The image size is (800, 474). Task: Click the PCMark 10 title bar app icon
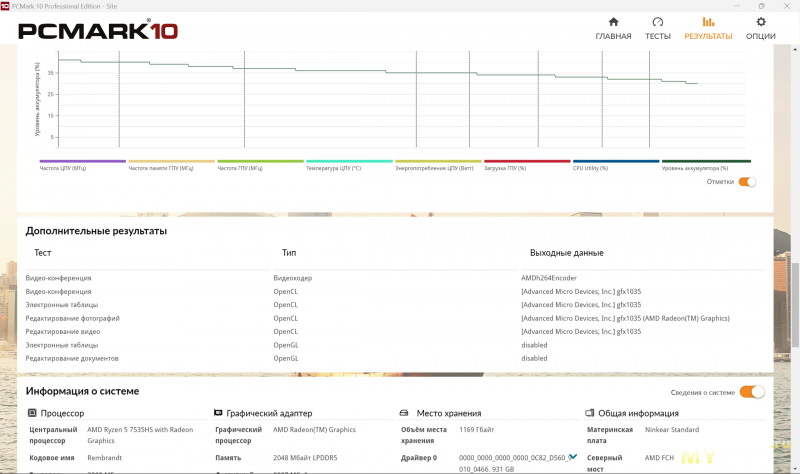(6, 5)
